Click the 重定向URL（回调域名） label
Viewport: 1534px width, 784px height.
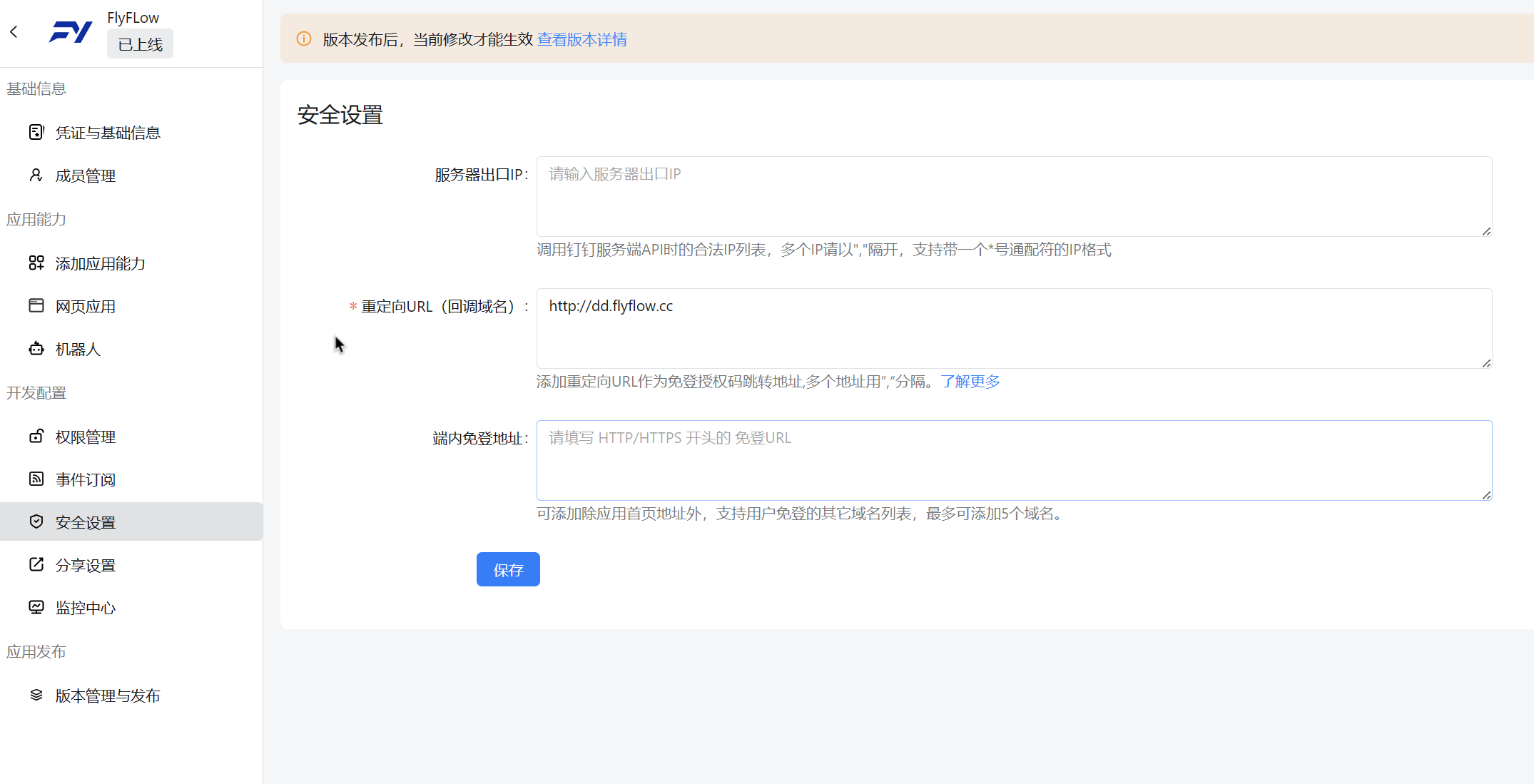[x=438, y=307]
